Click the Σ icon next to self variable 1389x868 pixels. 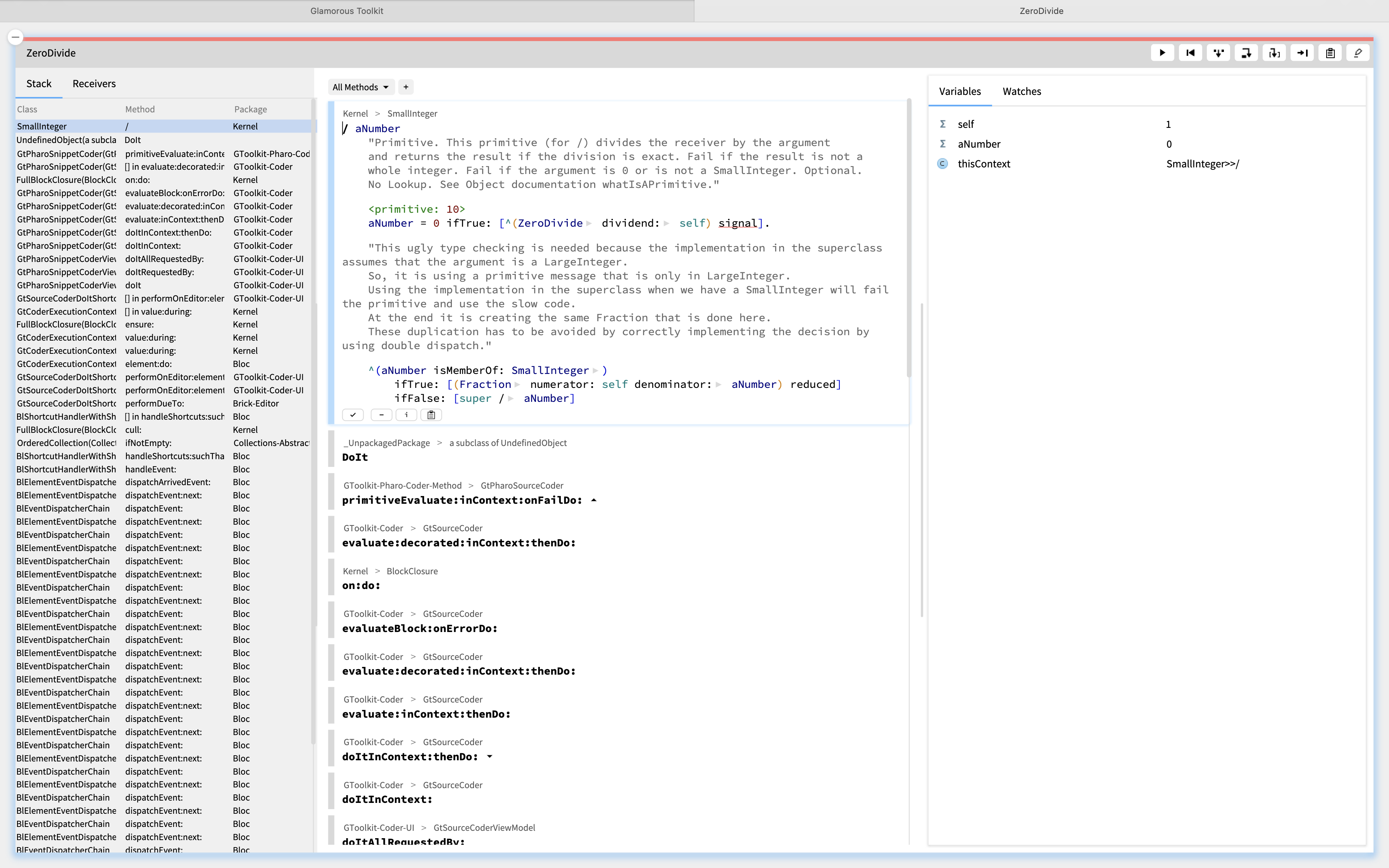point(943,124)
